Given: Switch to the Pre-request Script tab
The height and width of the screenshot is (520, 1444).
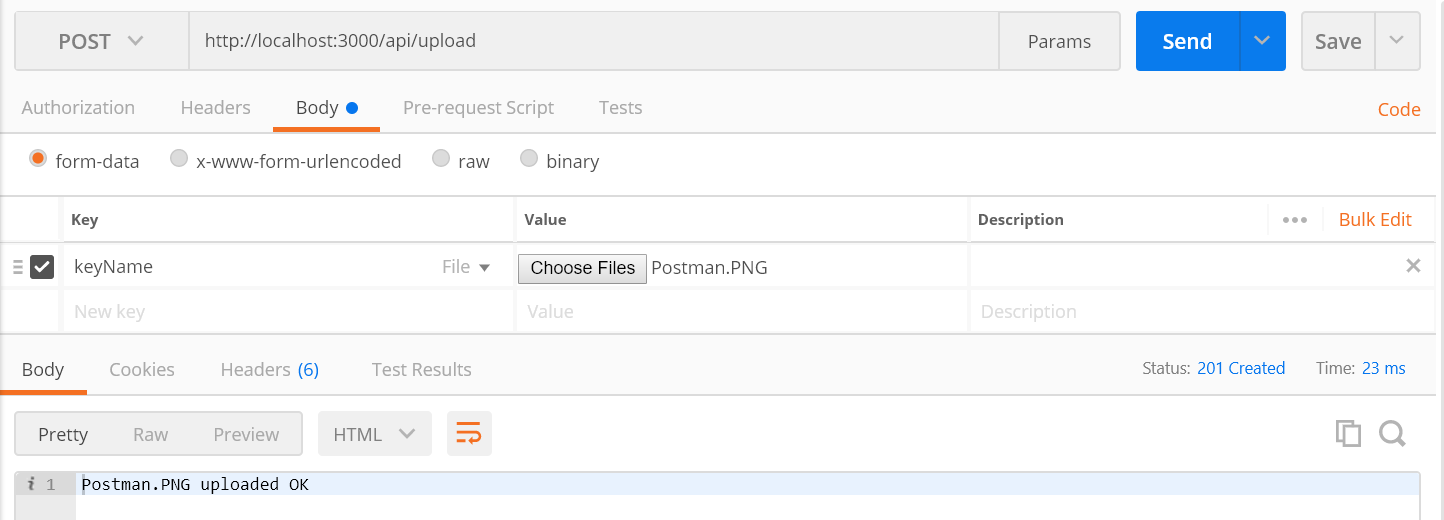Looking at the screenshot, I should coord(478,108).
